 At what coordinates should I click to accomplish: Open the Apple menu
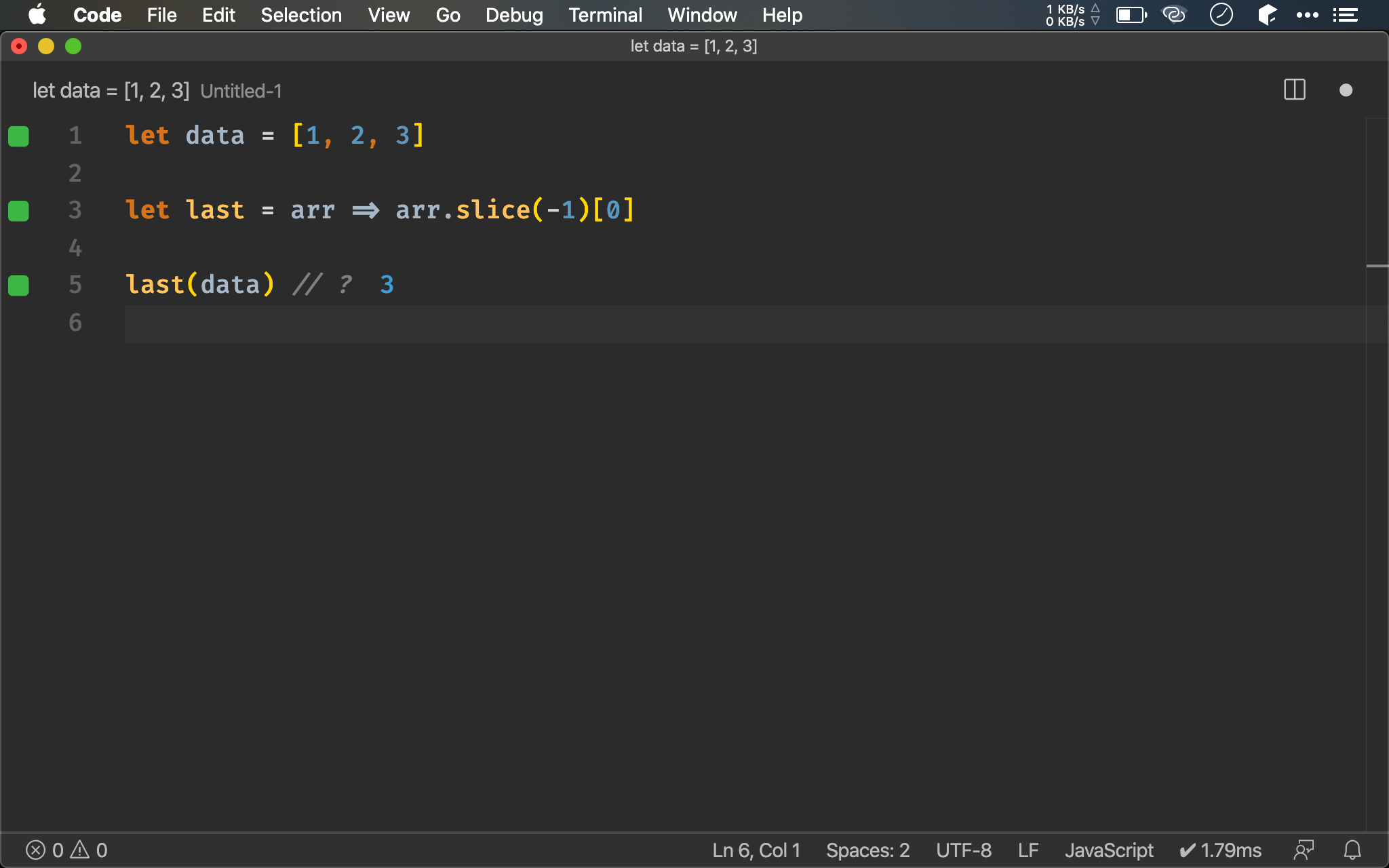[37, 15]
